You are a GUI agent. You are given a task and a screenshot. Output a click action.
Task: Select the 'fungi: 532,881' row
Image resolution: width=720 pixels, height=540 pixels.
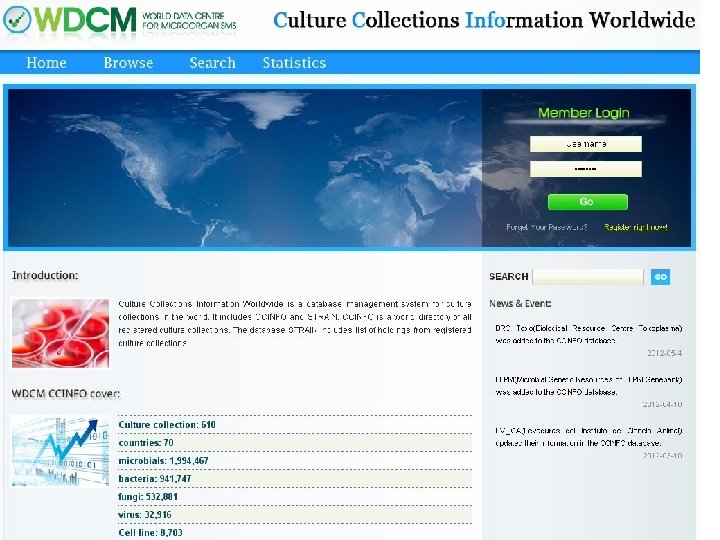pyautogui.click(x=295, y=496)
